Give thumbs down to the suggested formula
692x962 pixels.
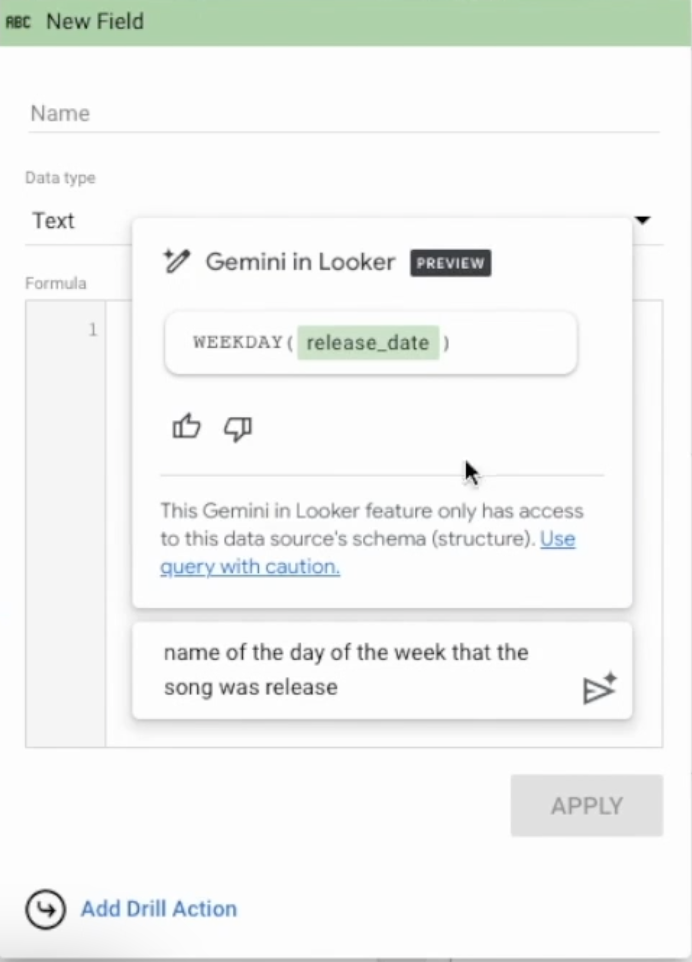(x=238, y=428)
